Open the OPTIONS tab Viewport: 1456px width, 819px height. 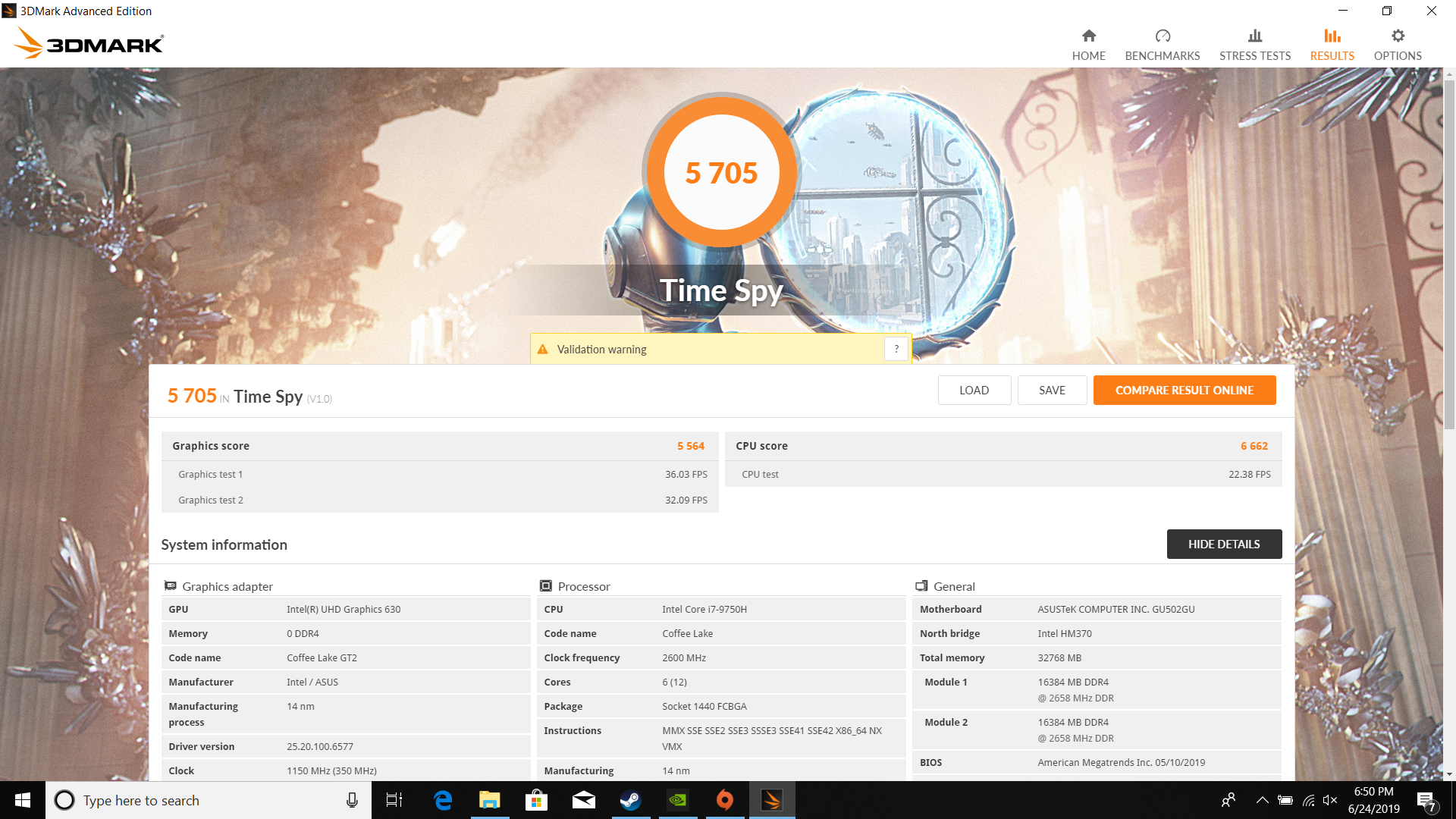[x=1397, y=45]
